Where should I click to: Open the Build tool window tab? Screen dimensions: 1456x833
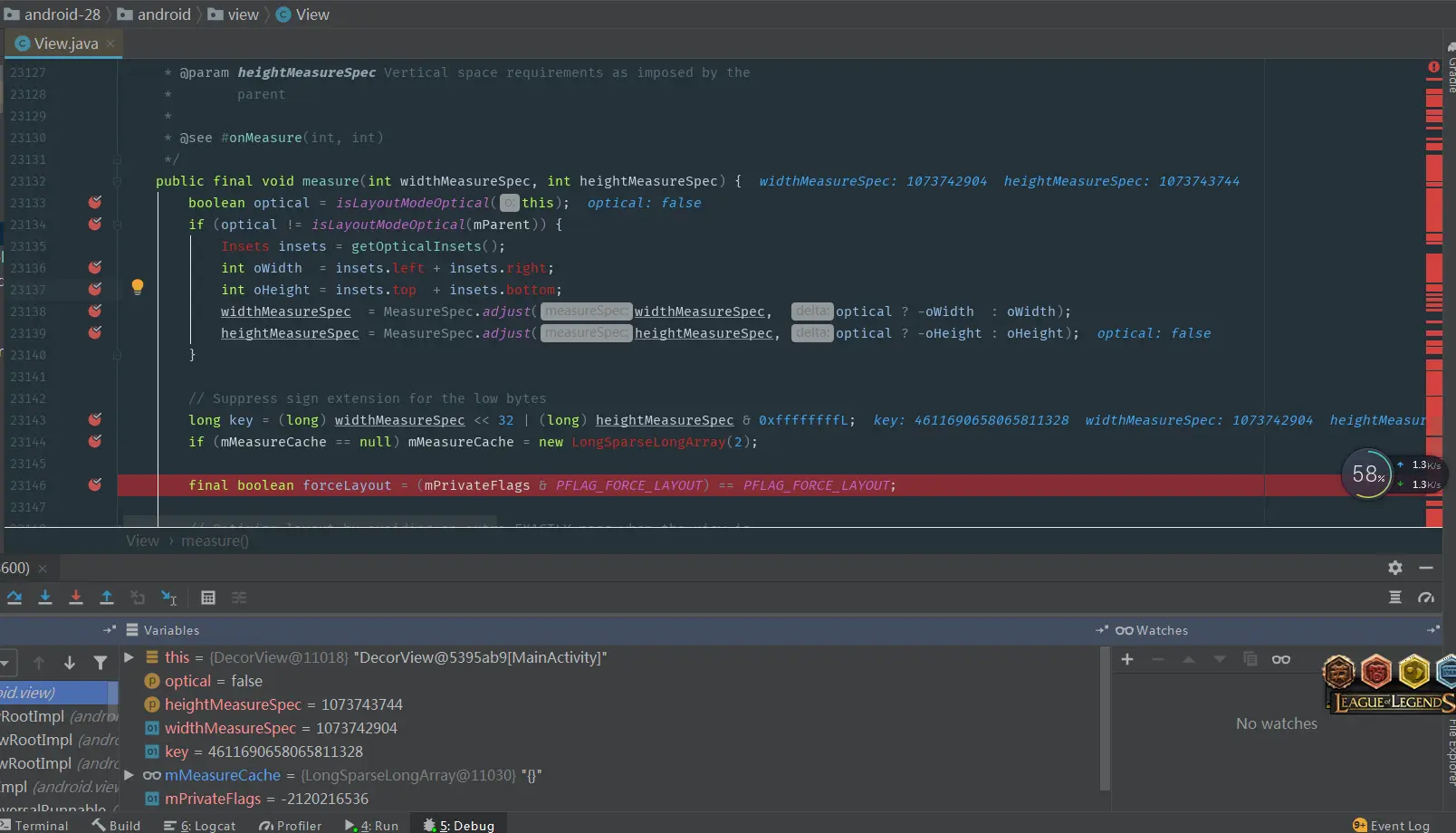(116, 825)
